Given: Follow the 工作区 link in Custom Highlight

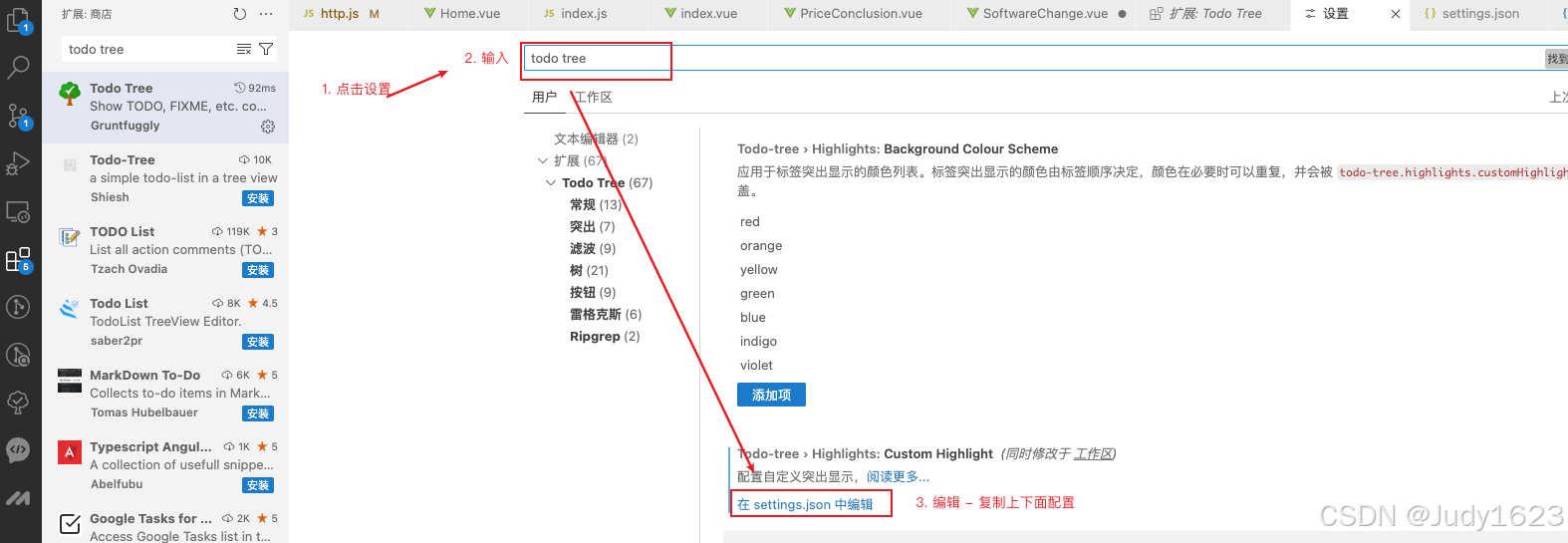Looking at the screenshot, I should (1093, 453).
